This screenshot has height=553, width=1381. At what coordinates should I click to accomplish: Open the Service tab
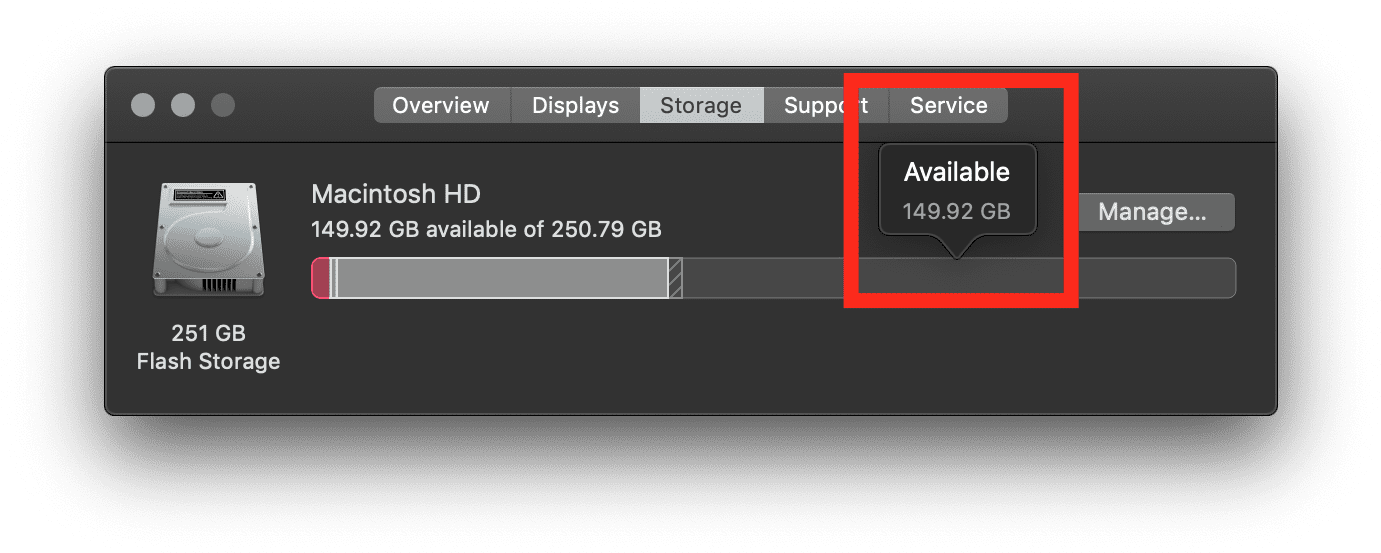[949, 105]
